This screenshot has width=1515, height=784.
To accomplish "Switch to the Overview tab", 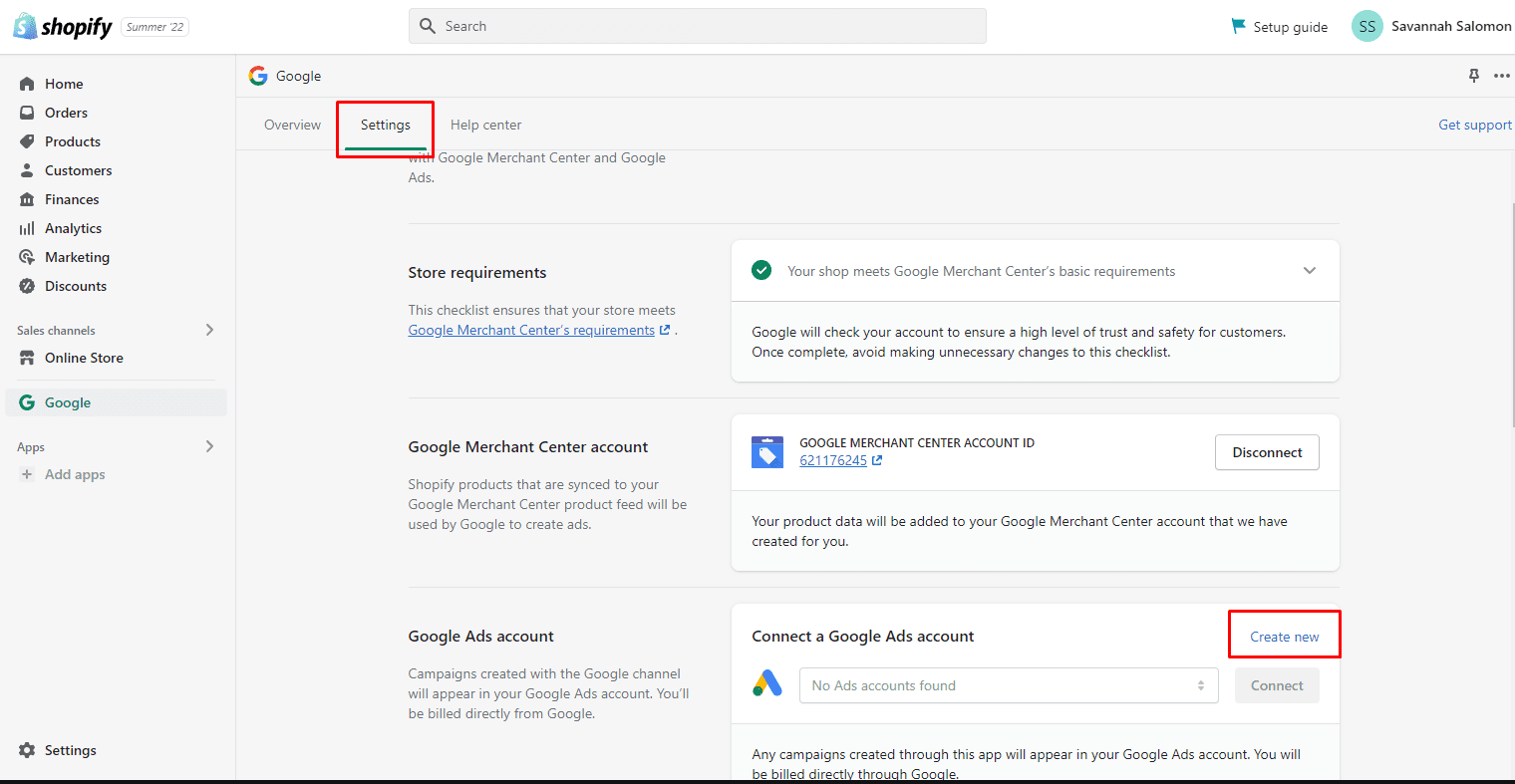I will pos(292,125).
